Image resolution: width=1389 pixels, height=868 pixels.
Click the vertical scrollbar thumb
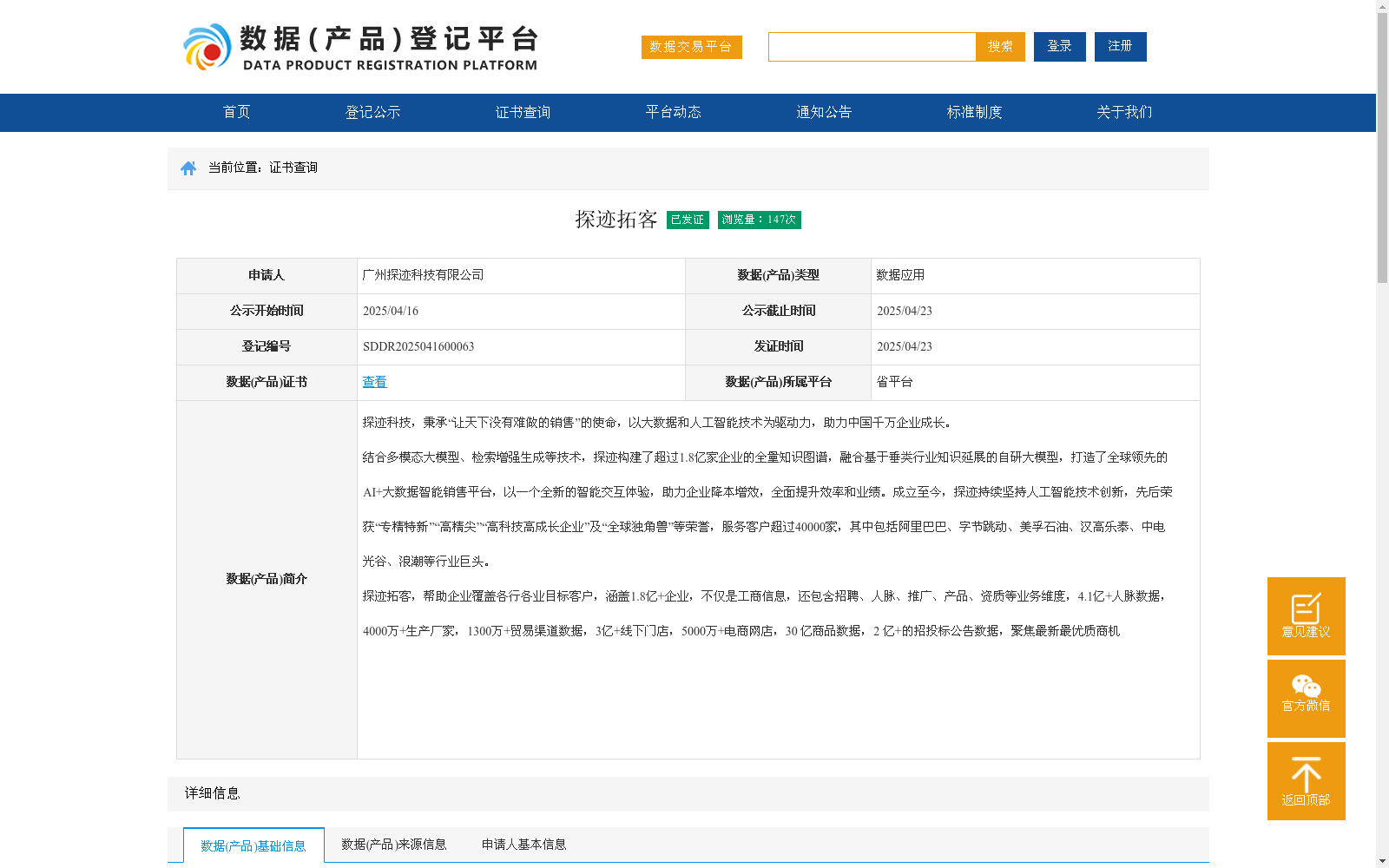tap(1382, 148)
